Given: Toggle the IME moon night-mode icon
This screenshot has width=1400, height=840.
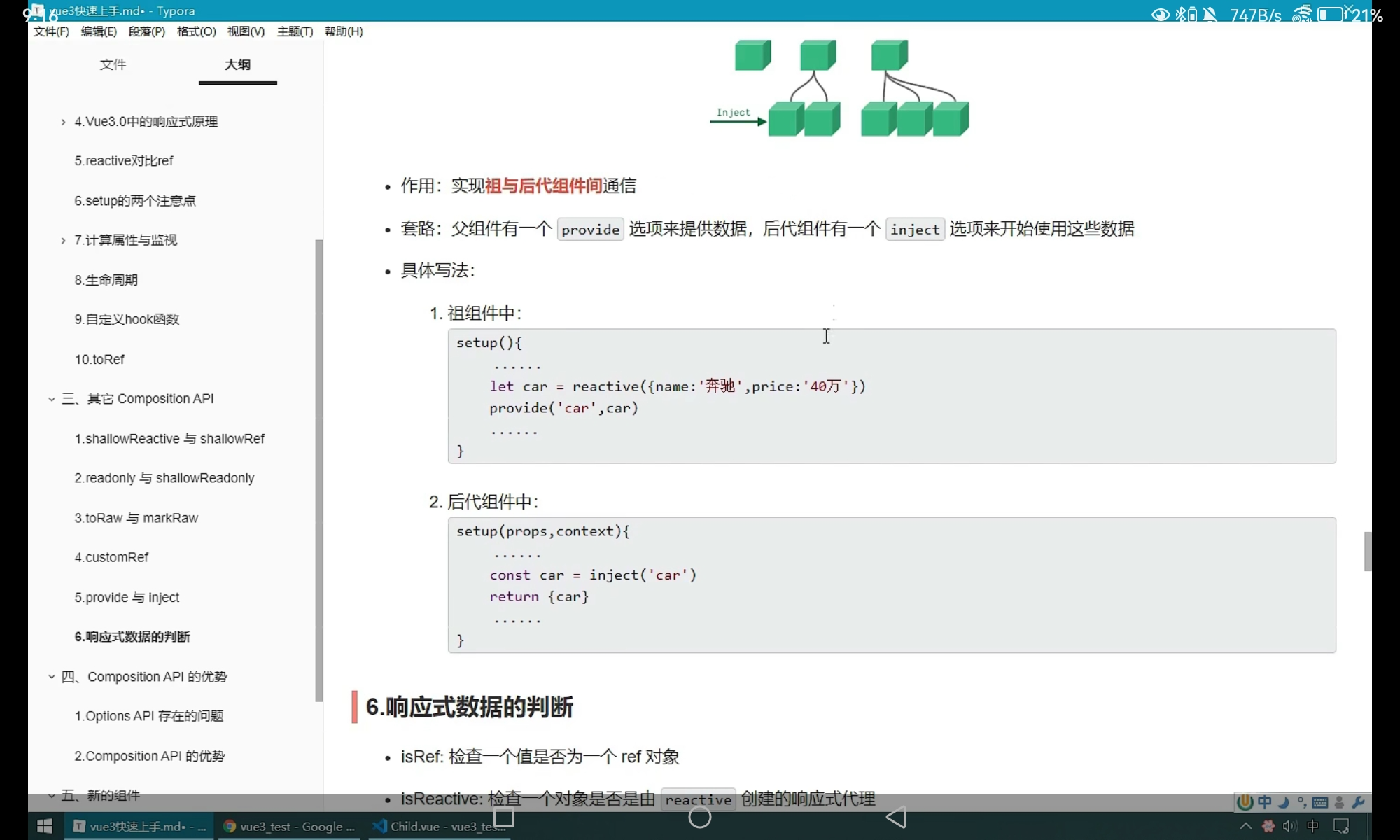Looking at the screenshot, I should coord(1284,802).
